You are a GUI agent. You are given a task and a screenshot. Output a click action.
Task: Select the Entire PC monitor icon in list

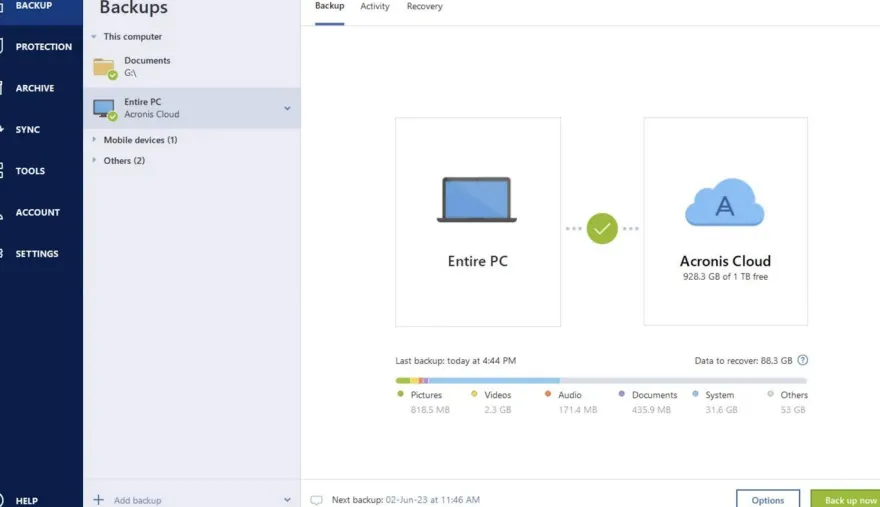[x=105, y=109]
